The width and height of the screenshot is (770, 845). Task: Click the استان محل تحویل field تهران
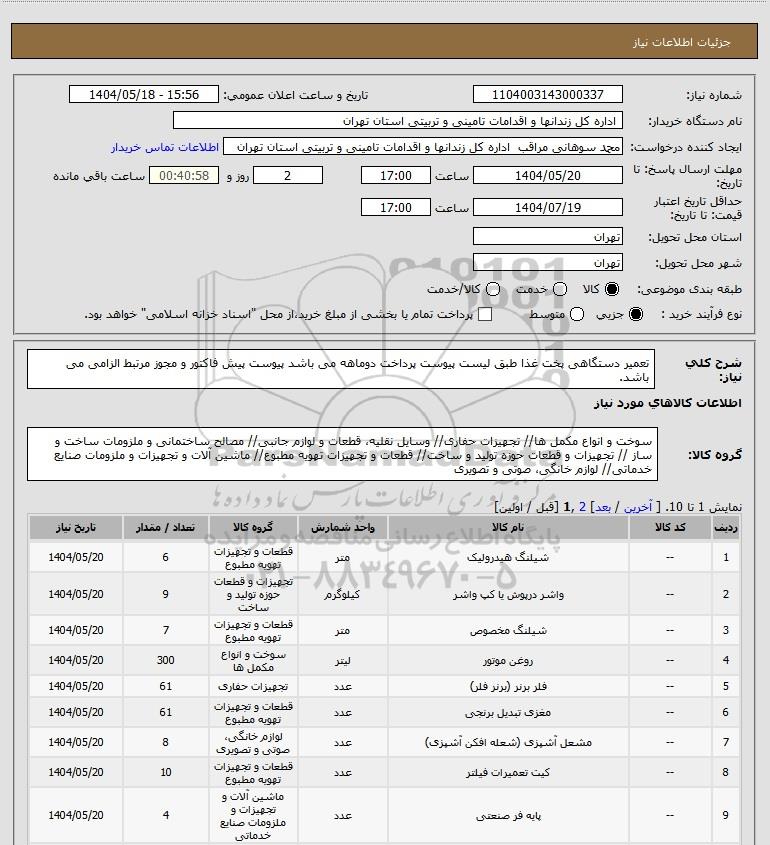pyautogui.click(x=547, y=237)
